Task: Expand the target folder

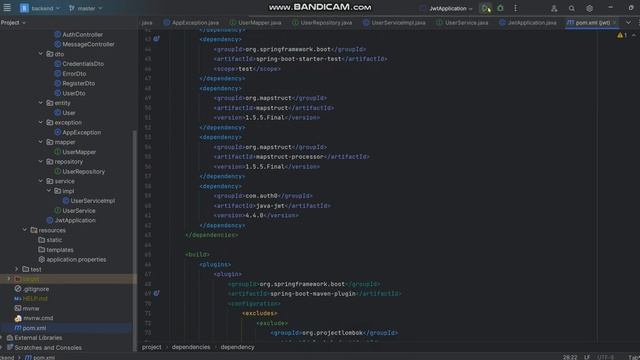Action: click(9, 279)
